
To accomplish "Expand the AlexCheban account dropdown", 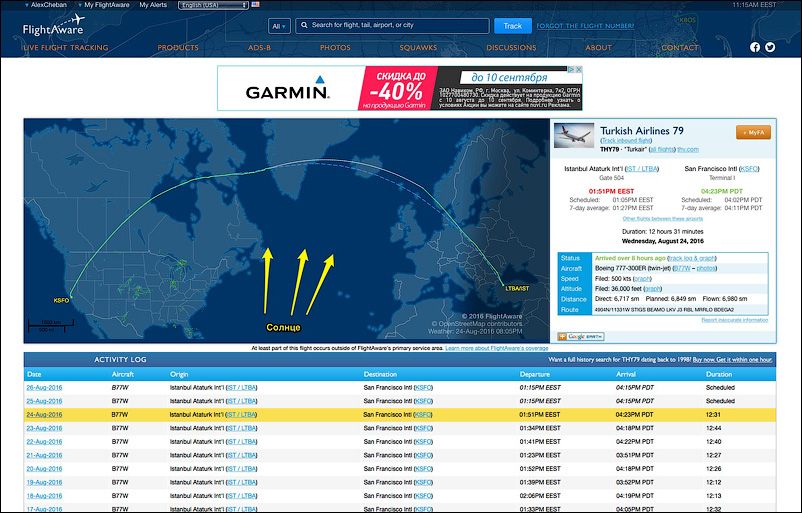I will (46, 5).
